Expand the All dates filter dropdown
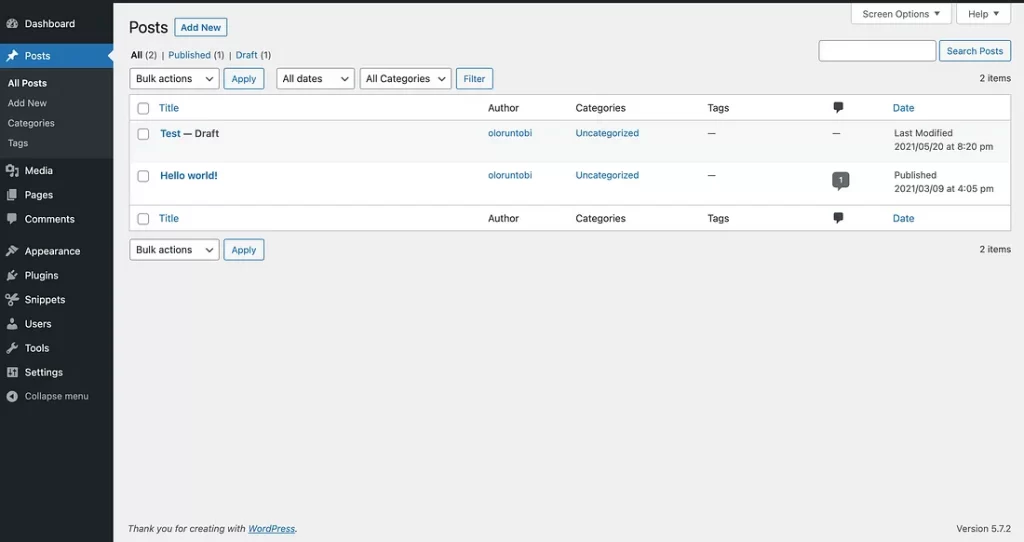This screenshot has height=542, width=1024. coord(315,79)
